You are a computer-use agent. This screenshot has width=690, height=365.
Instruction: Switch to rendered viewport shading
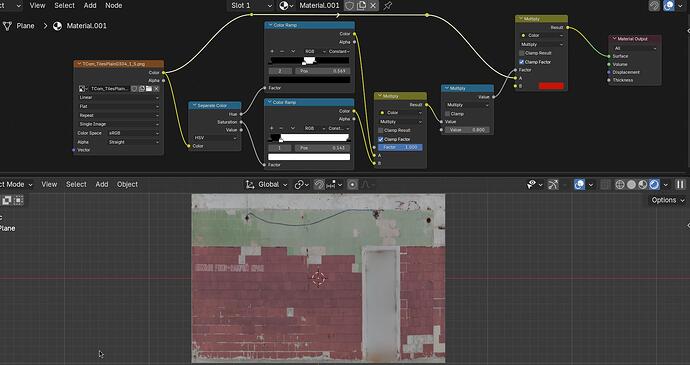(654, 184)
